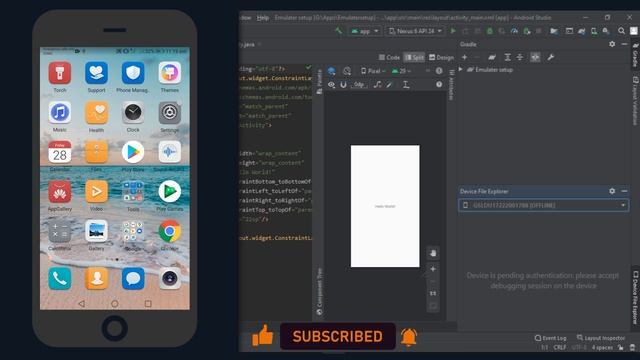
Task: Click Expand All in Gradle toolbar
Action: pyautogui.click(x=507, y=58)
